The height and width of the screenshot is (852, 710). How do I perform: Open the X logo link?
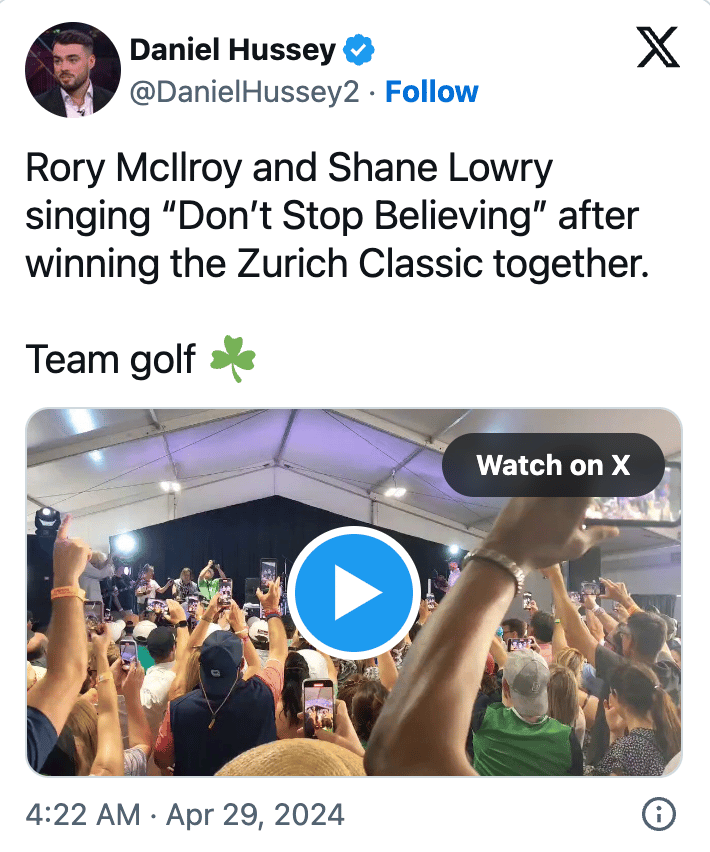pyautogui.click(x=657, y=47)
